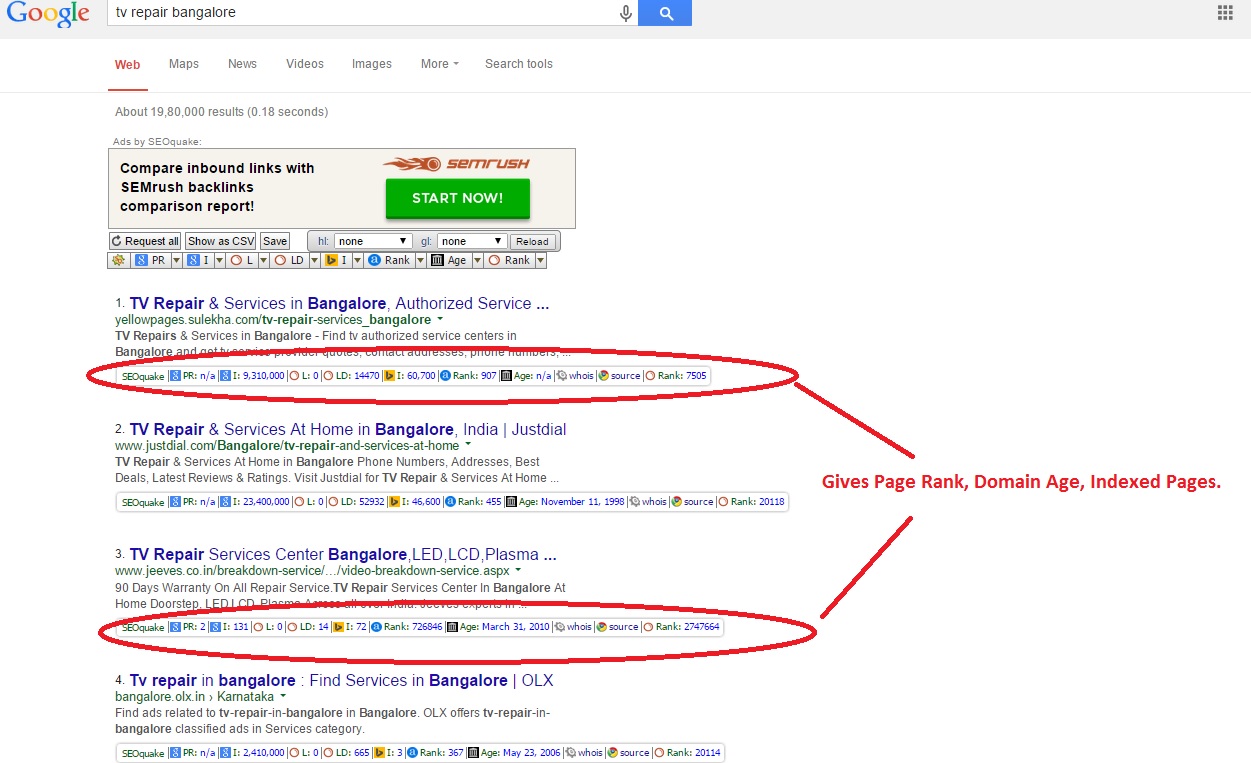Viewport: 1251px width, 763px height.
Task: Click whois in the Sulekha result bar
Action: pos(575,376)
